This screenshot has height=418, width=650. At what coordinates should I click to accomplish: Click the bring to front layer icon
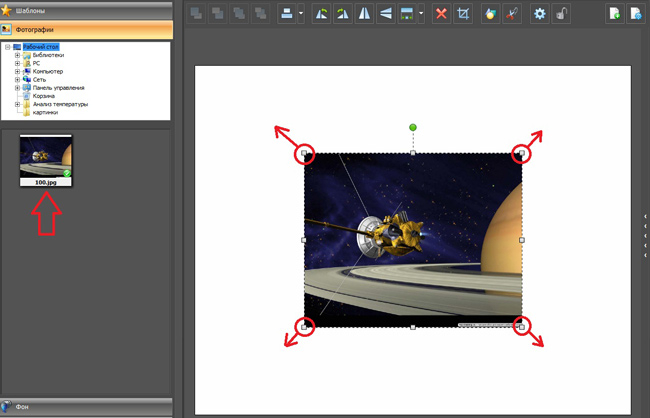196,14
